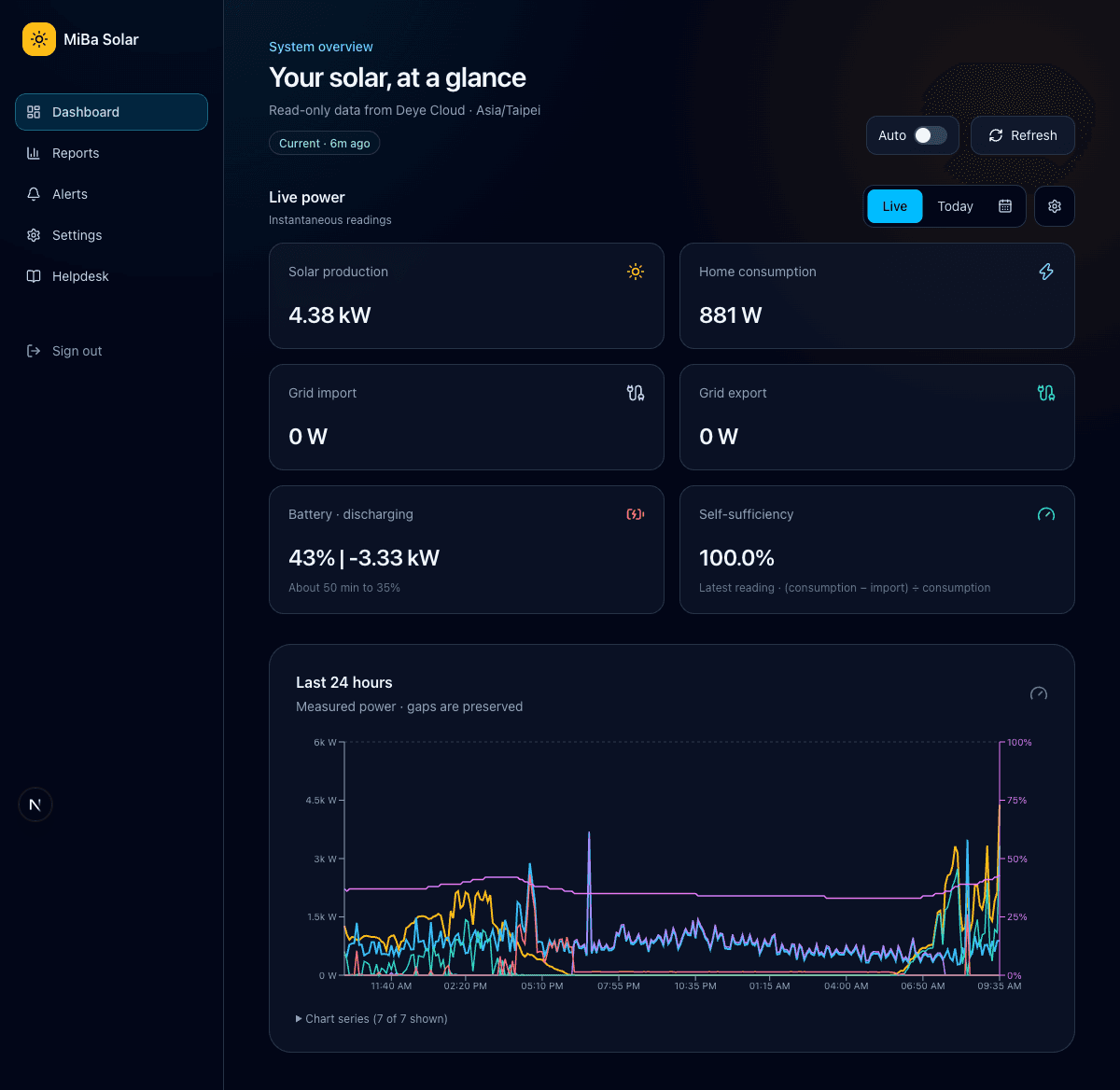Click the 100% right axis label
Image resolution: width=1120 pixels, height=1090 pixels.
pyautogui.click(x=1019, y=743)
